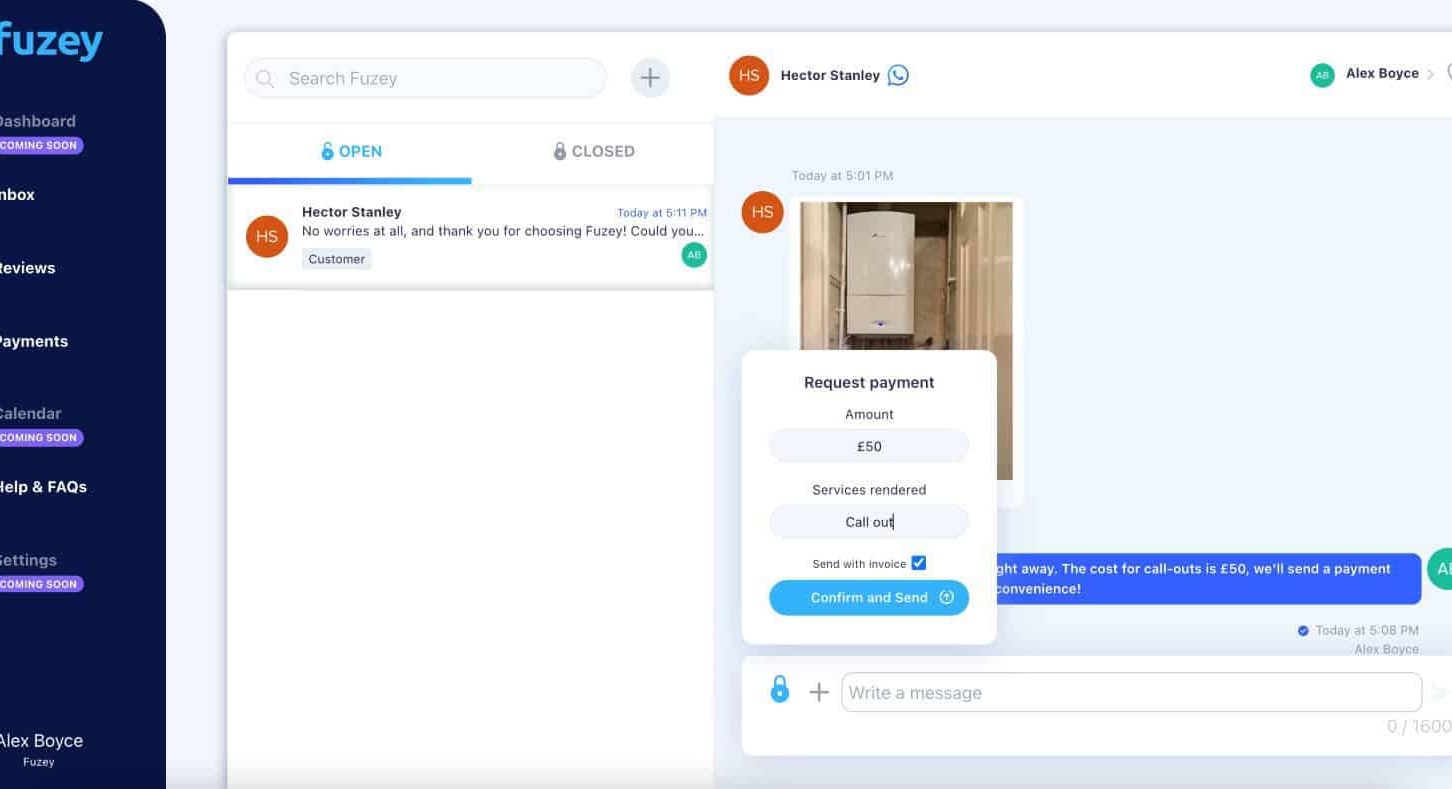The image size is (1452, 789).
Task: Click the green AB avatar in conversation list
Action: click(x=693, y=255)
